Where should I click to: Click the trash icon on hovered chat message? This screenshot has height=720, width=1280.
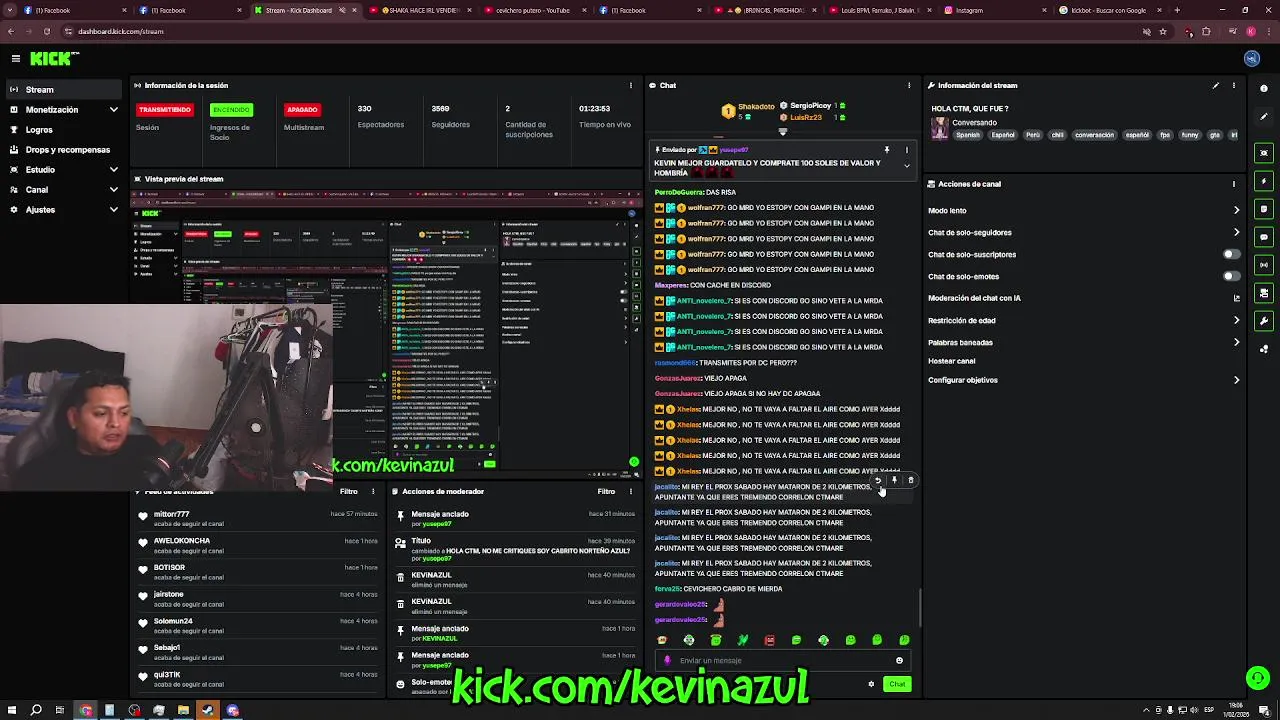point(911,481)
